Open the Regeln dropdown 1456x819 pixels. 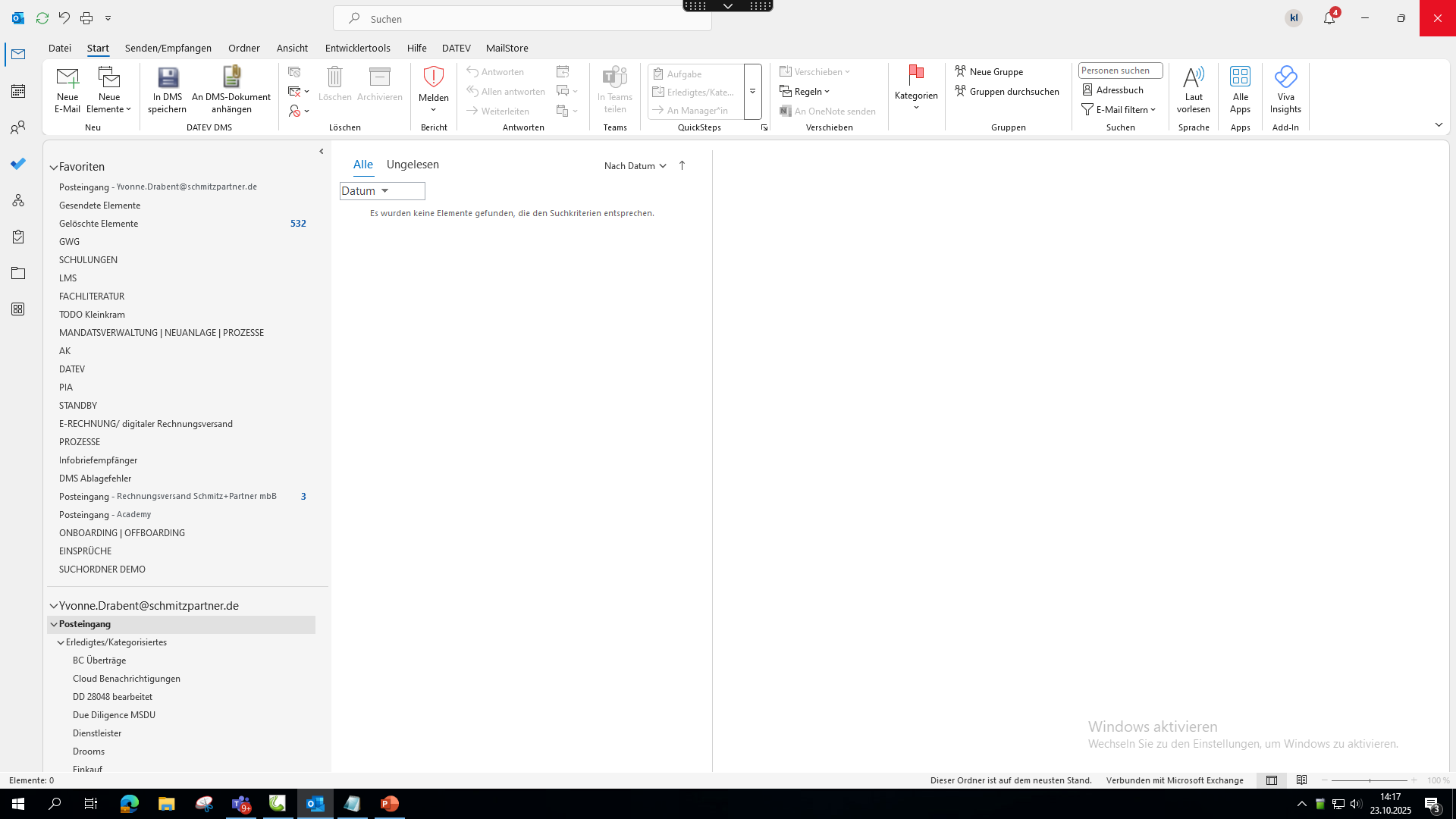pos(805,91)
